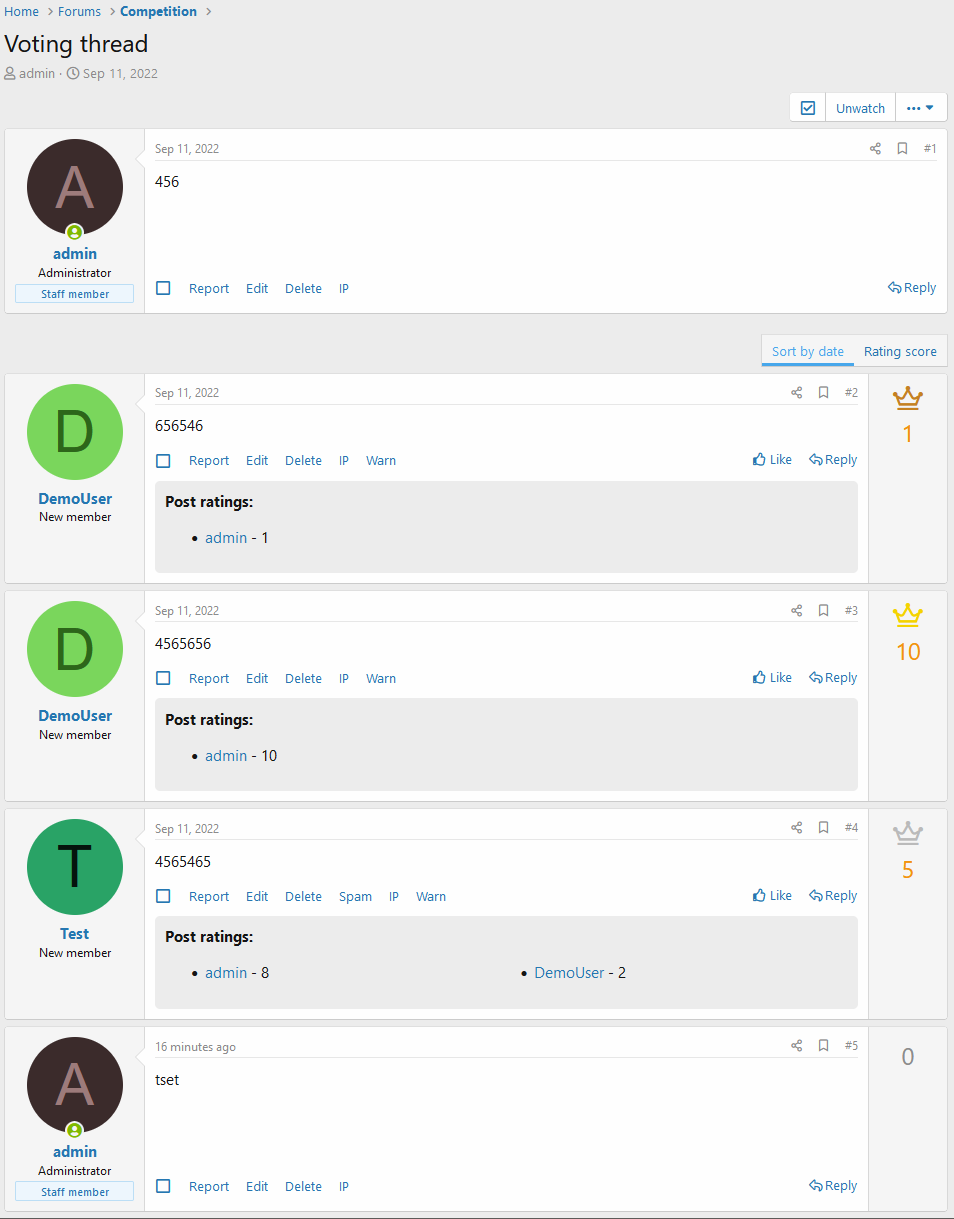Click the gold crown icon on post #3
This screenshot has height=1219, width=954.
pyautogui.click(x=907, y=615)
